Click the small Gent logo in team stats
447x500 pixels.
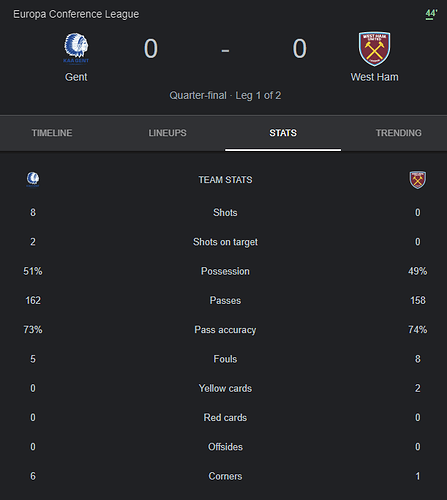(33, 179)
